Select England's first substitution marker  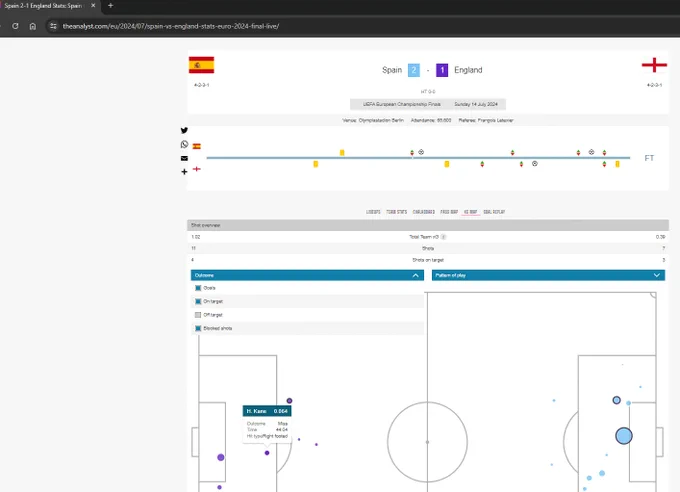482,164
